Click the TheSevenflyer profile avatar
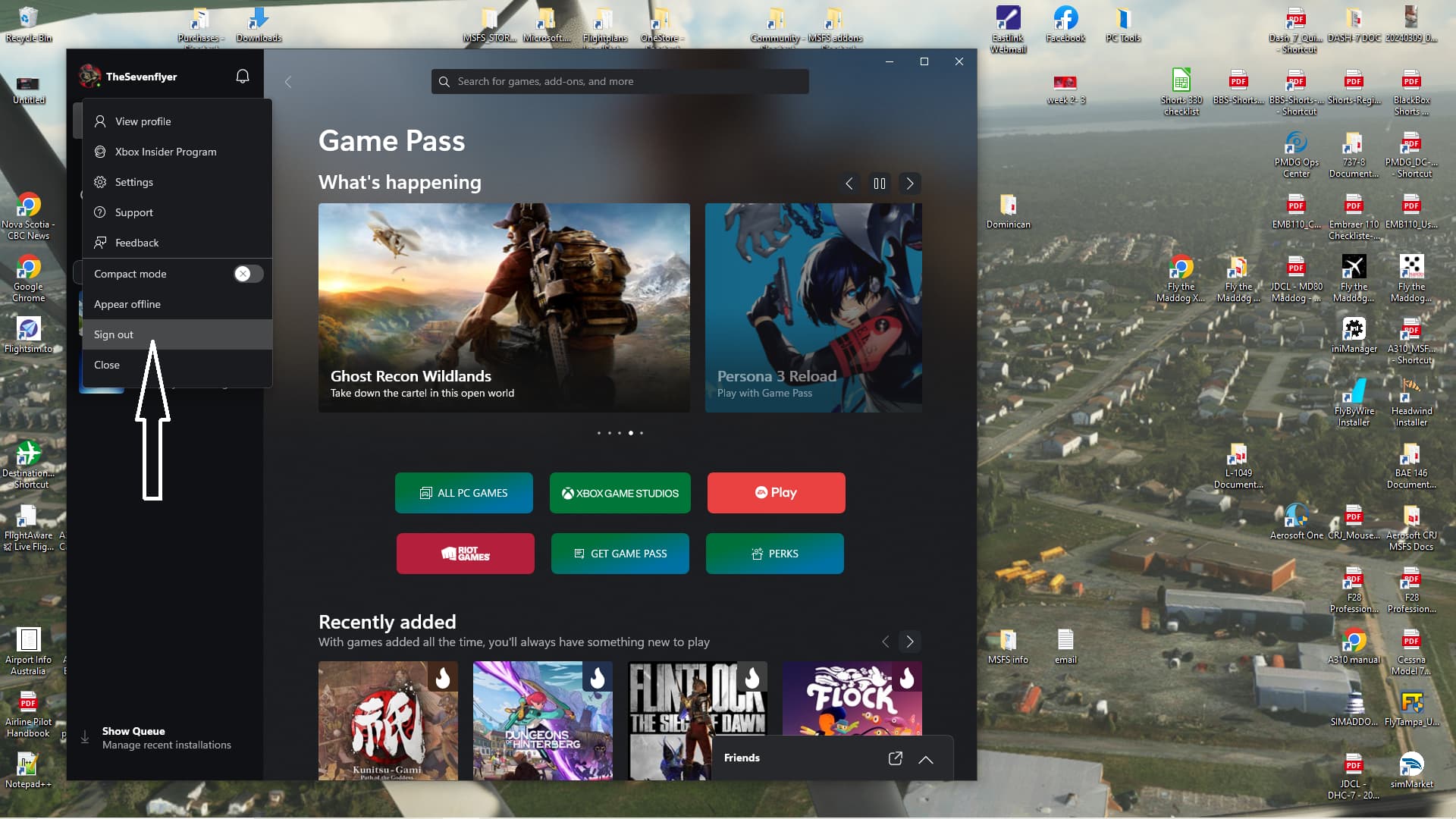The height and width of the screenshot is (819, 1456). click(89, 77)
